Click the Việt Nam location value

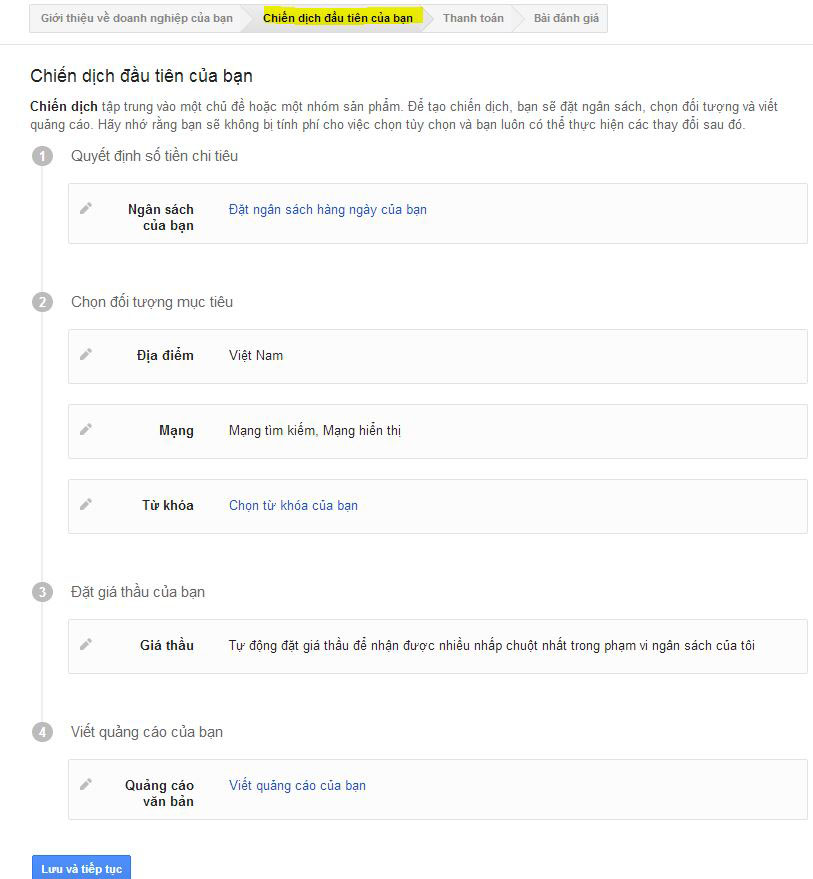[256, 355]
